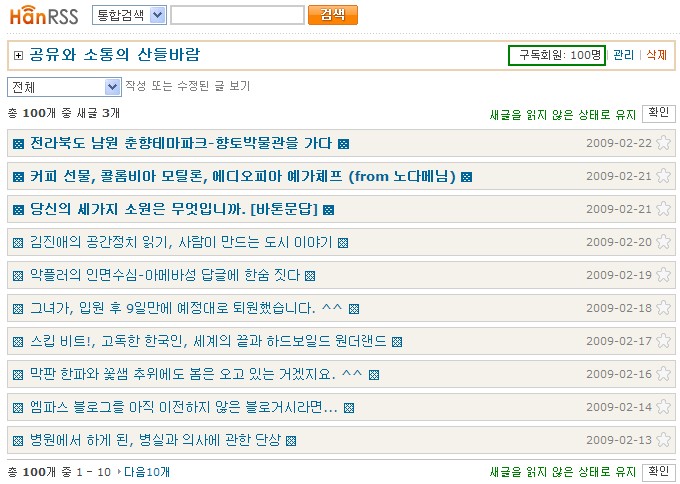Star the 2009-02-18 article
This screenshot has width=680, height=484.
tap(664, 307)
